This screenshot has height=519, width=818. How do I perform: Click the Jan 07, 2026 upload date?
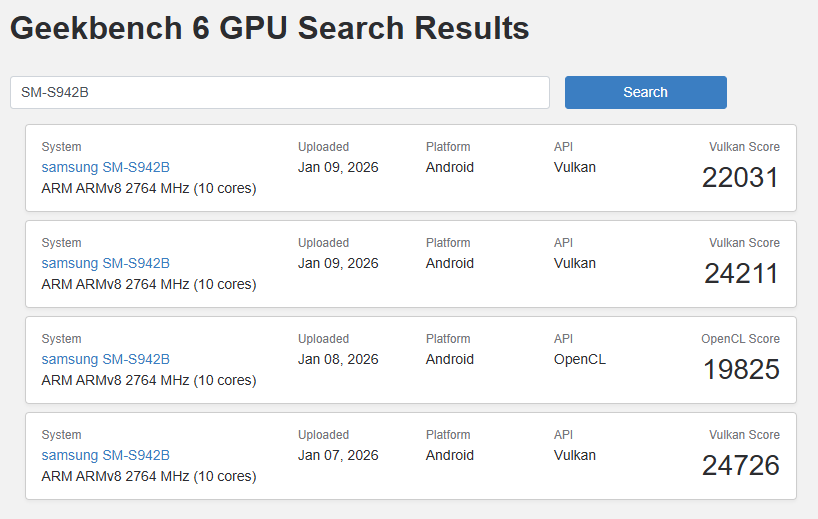pos(338,455)
